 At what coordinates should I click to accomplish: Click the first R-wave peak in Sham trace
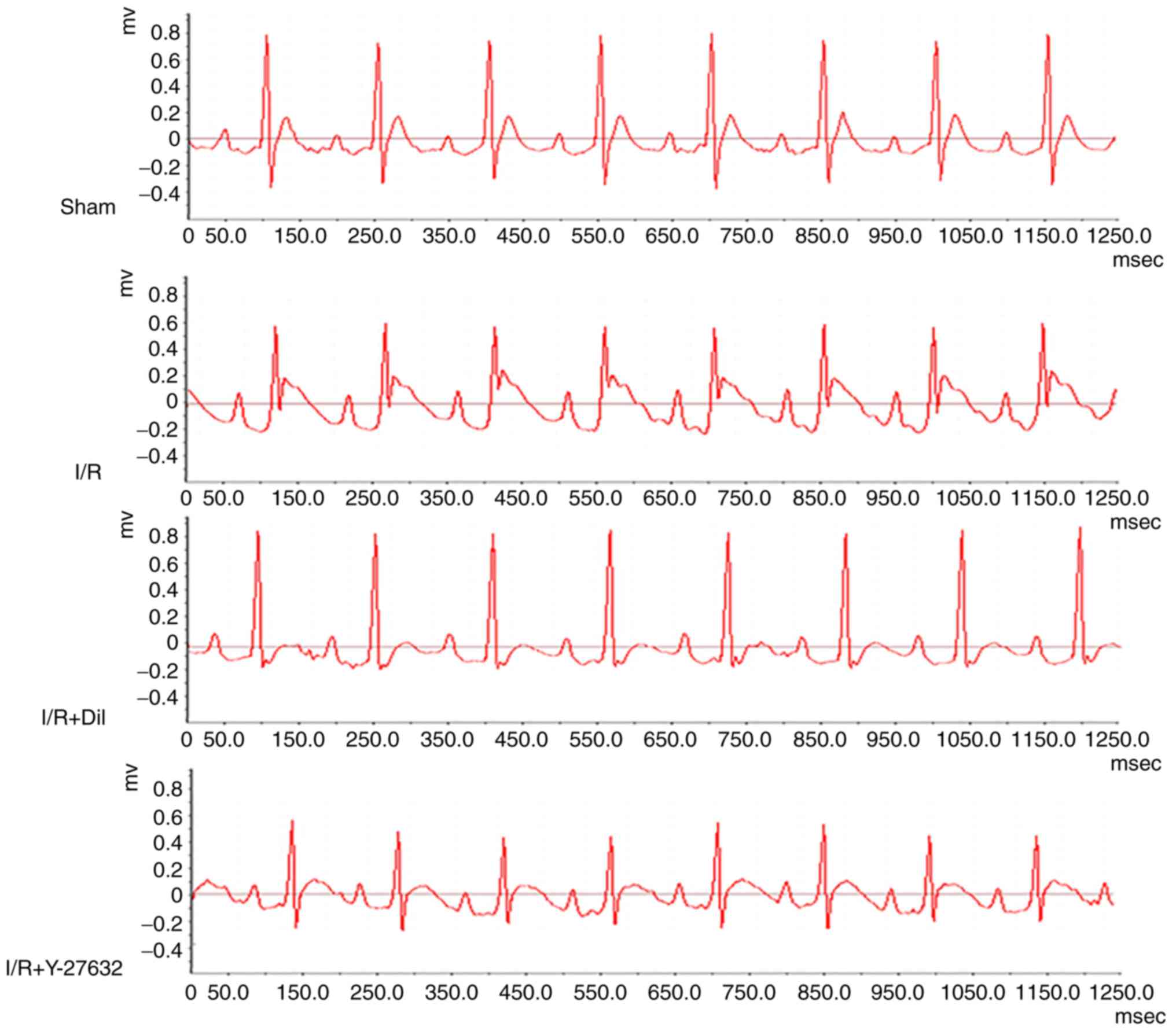[266, 37]
